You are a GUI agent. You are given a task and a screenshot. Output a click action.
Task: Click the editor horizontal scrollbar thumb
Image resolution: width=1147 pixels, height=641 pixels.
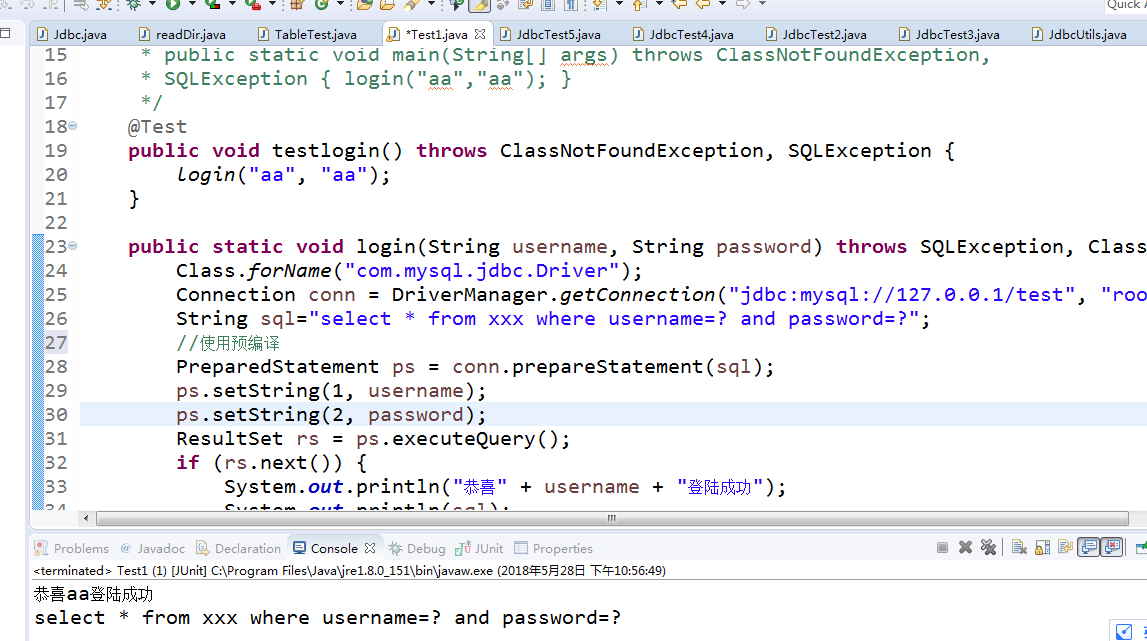tap(612, 518)
